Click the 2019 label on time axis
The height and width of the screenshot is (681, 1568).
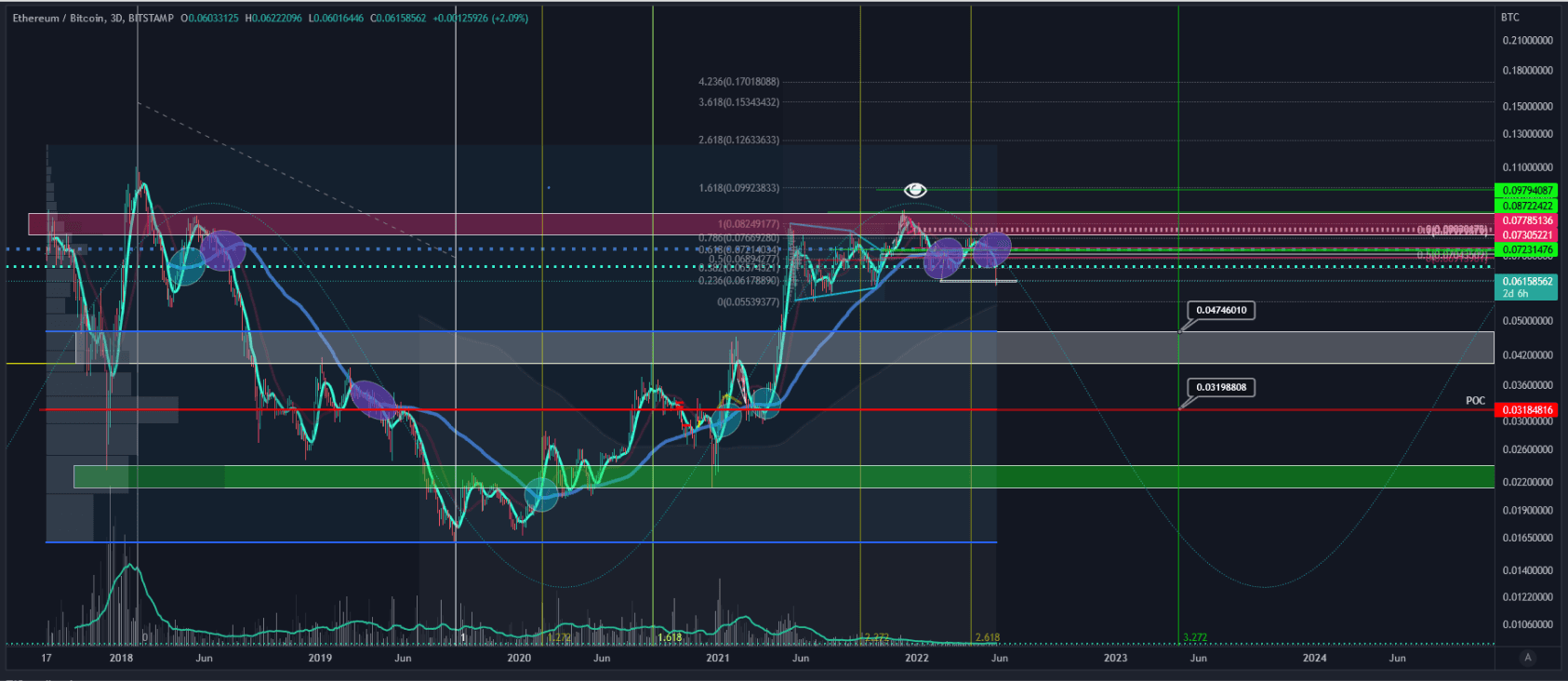pyautogui.click(x=320, y=658)
